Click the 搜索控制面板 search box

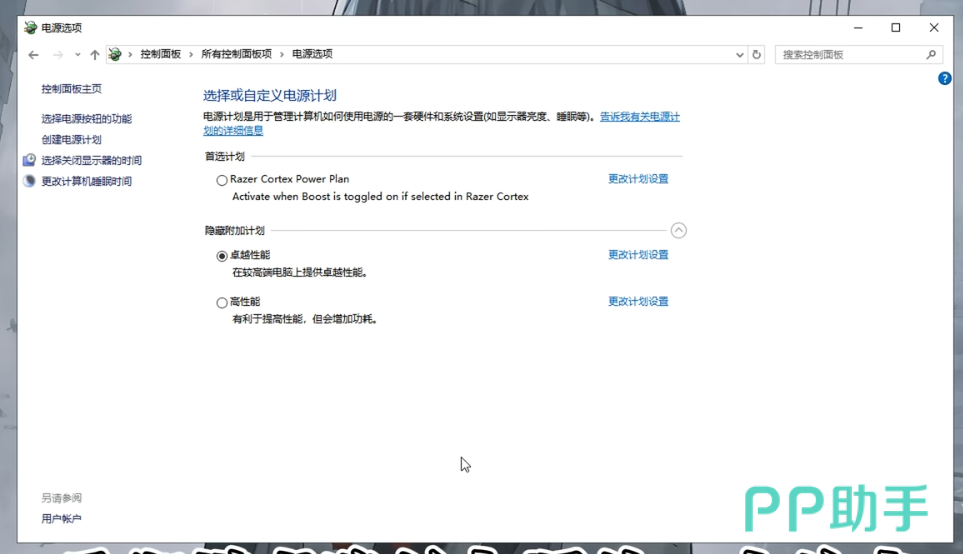point(850,55)
